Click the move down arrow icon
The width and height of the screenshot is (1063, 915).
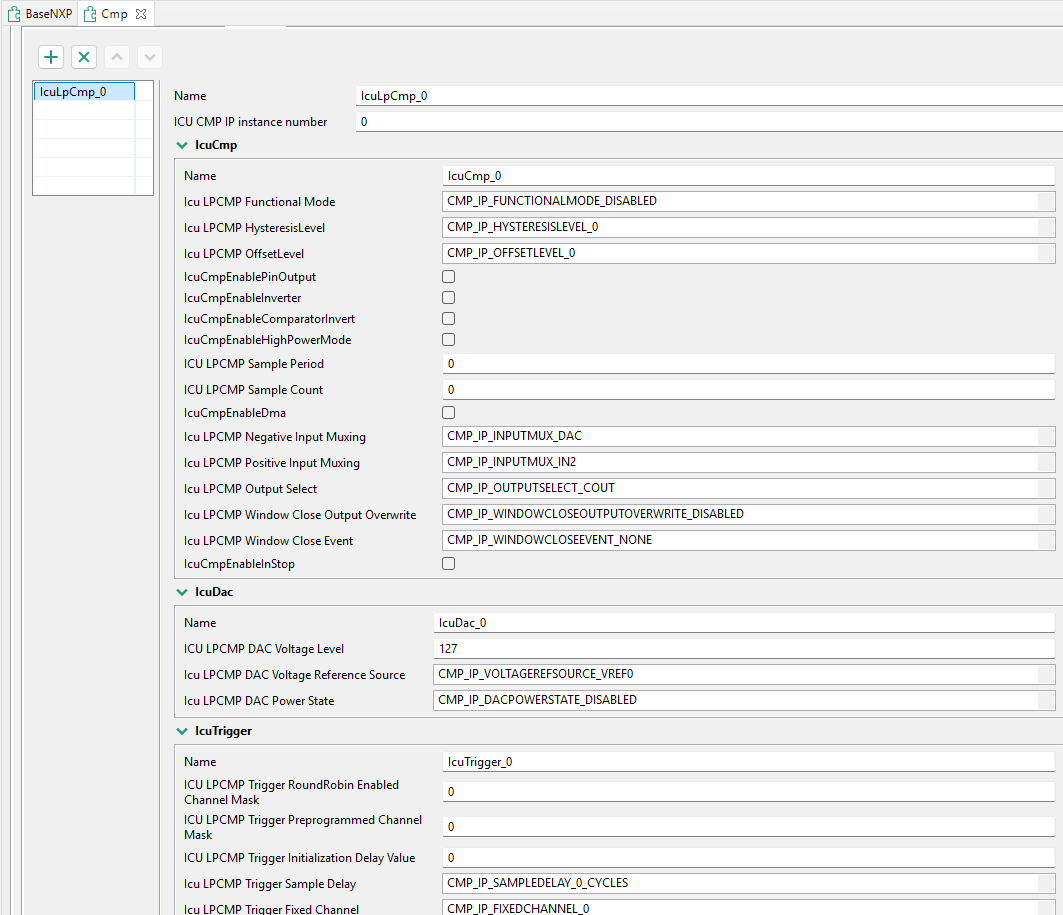(149, 57)
